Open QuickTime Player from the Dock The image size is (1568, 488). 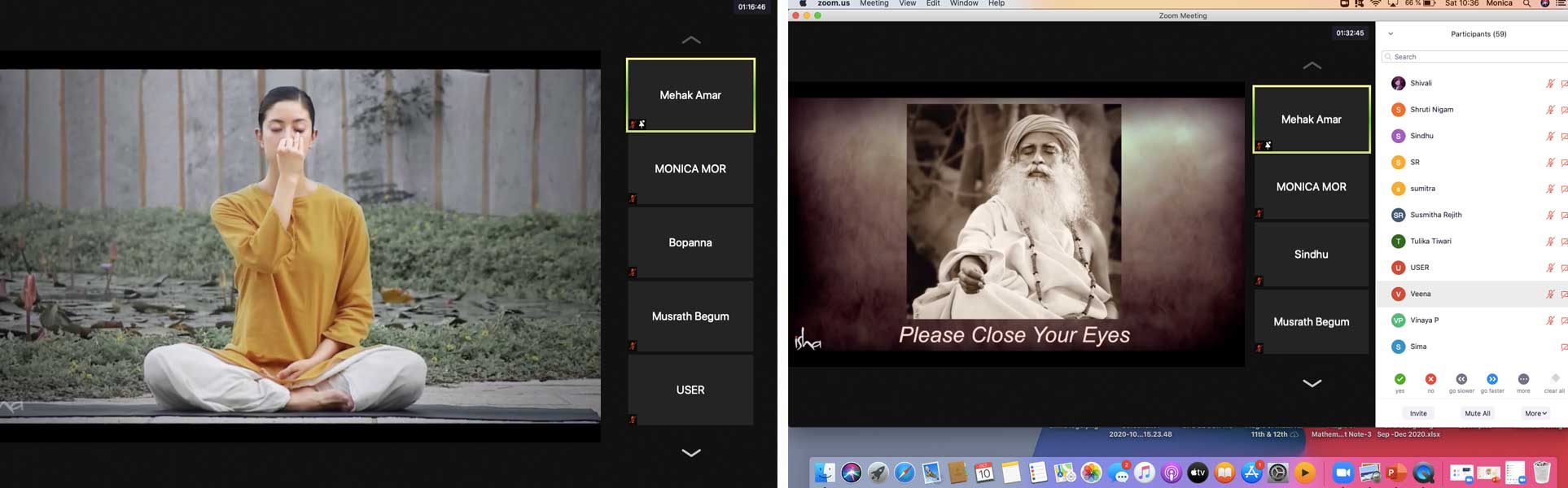point(1423,473)
